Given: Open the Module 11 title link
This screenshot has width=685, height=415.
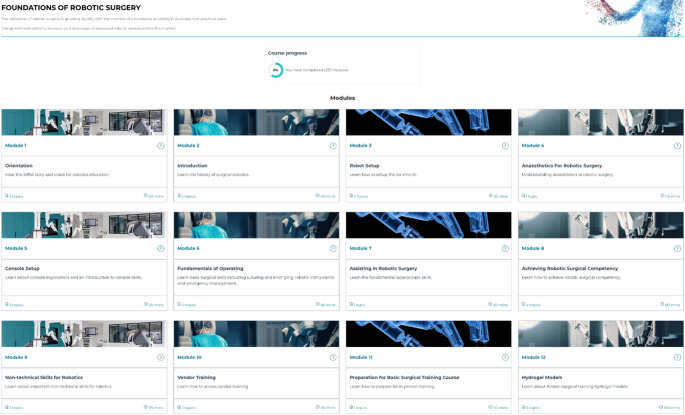Looking at the screenshot, I should [361, 357].
